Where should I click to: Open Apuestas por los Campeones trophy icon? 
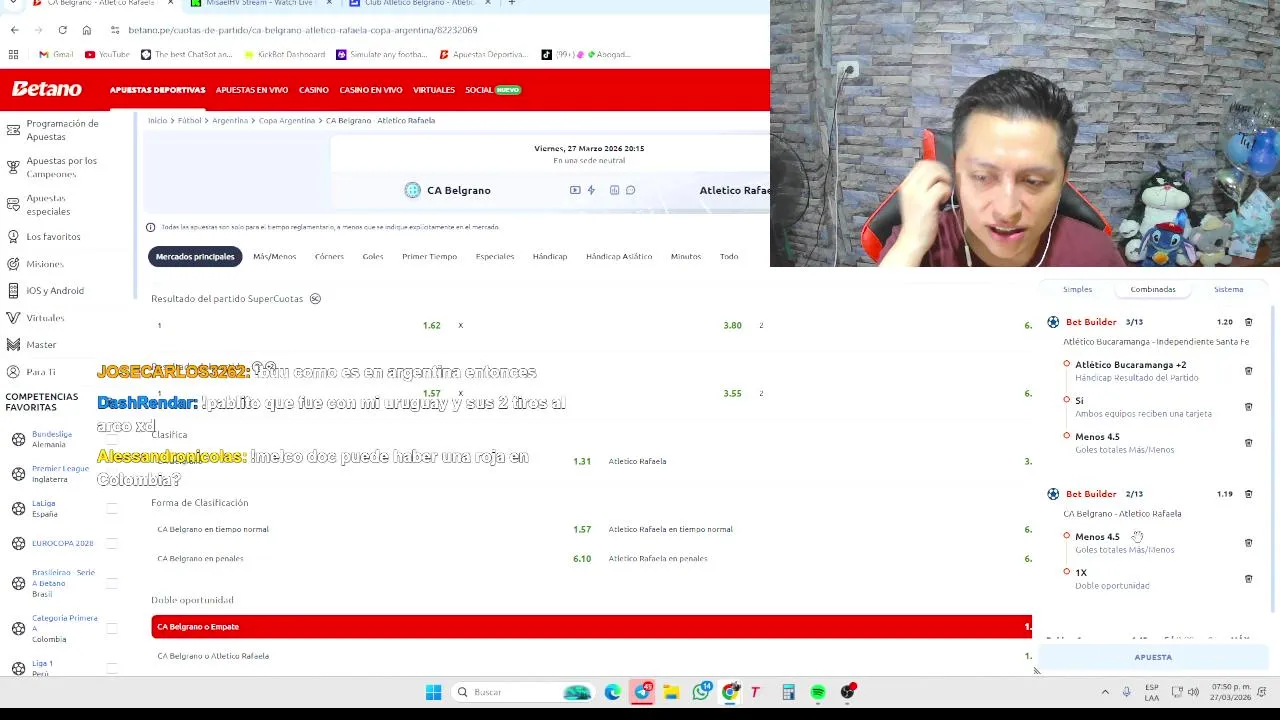[13, 167]
